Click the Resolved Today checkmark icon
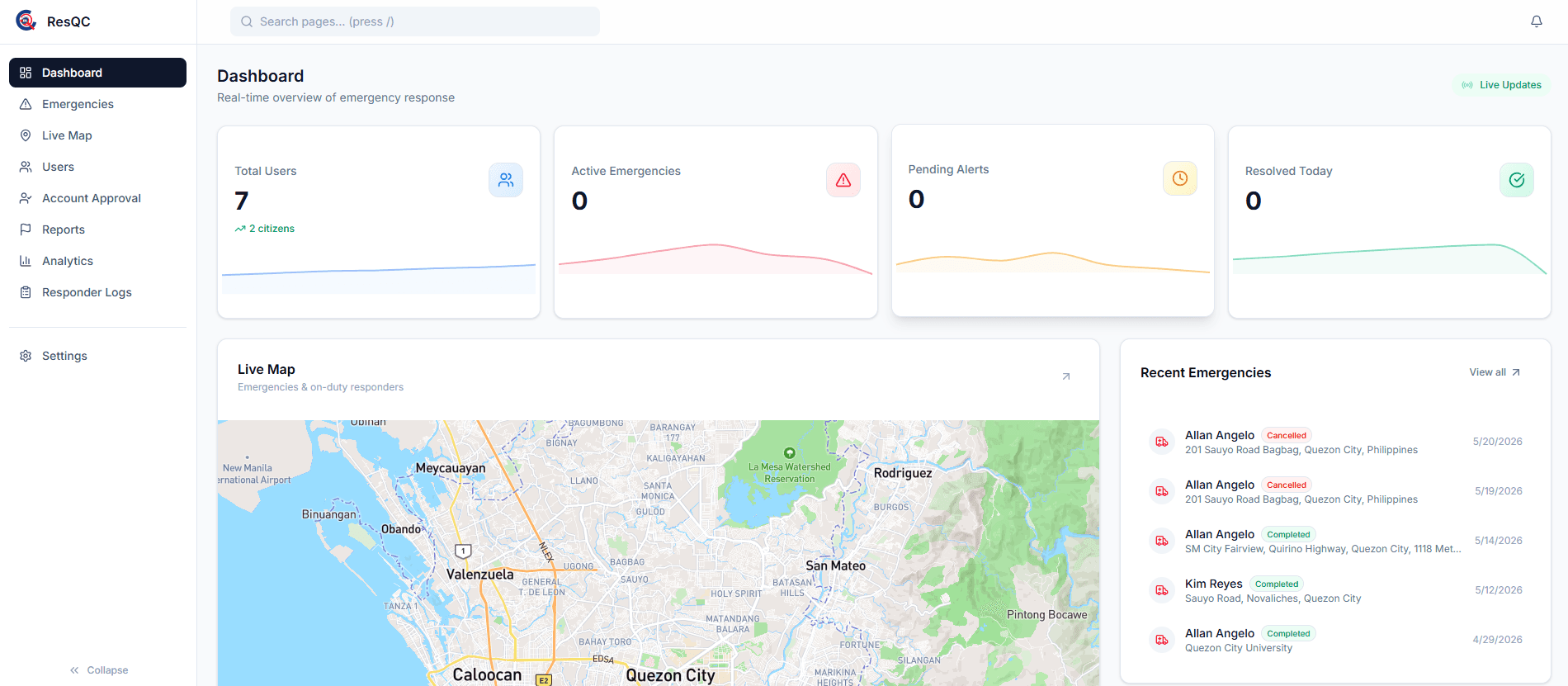Image resolution: width=1568 pixels, height=686 pixels. tap(1517, 180)
